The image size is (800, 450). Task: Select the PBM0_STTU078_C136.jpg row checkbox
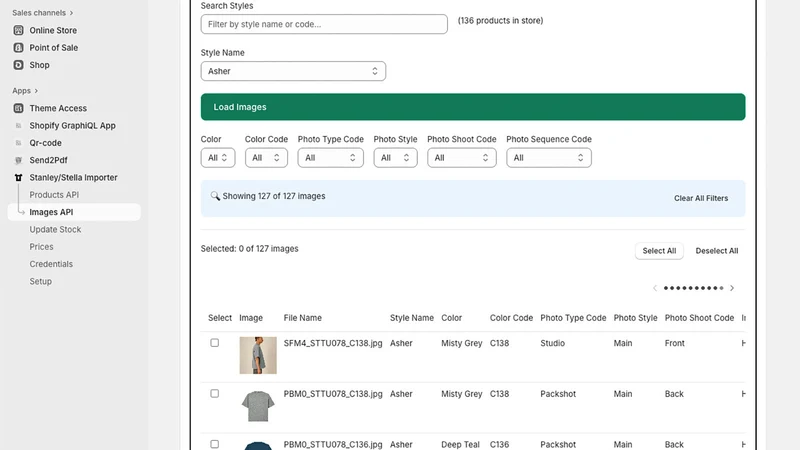coord(215,444)
